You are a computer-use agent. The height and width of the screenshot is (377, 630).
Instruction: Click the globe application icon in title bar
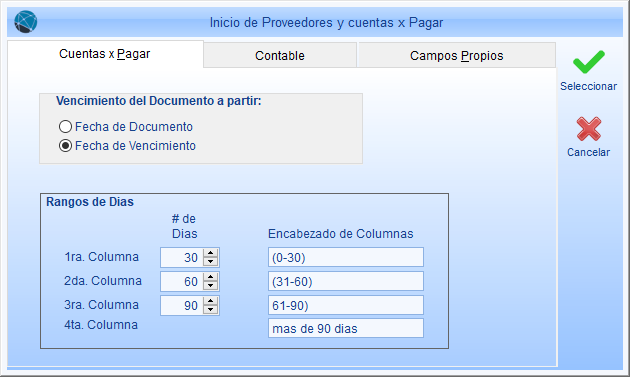point(26,22)
